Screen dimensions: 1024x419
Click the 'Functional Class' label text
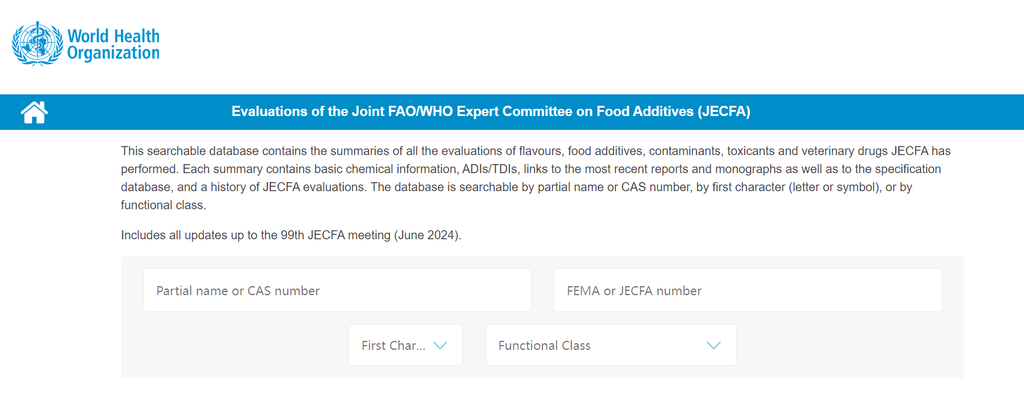[x=544, y=345]
